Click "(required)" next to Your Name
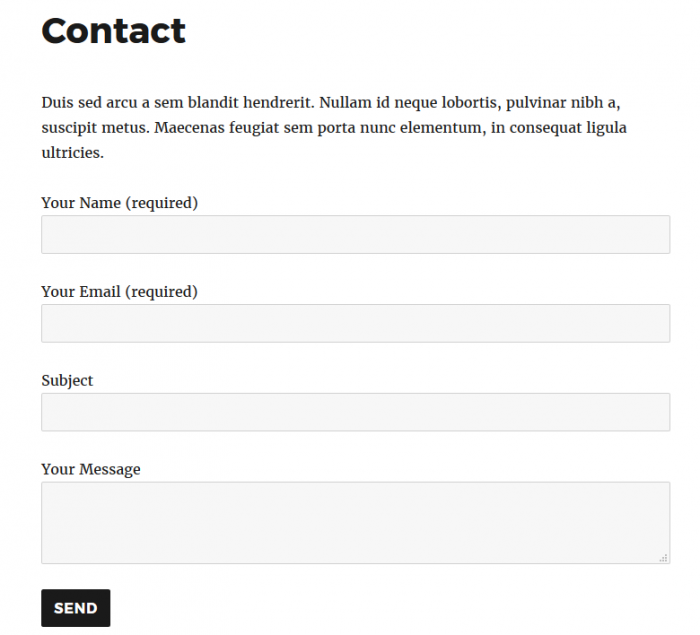The image size is (700, 635). pos(161,203)
